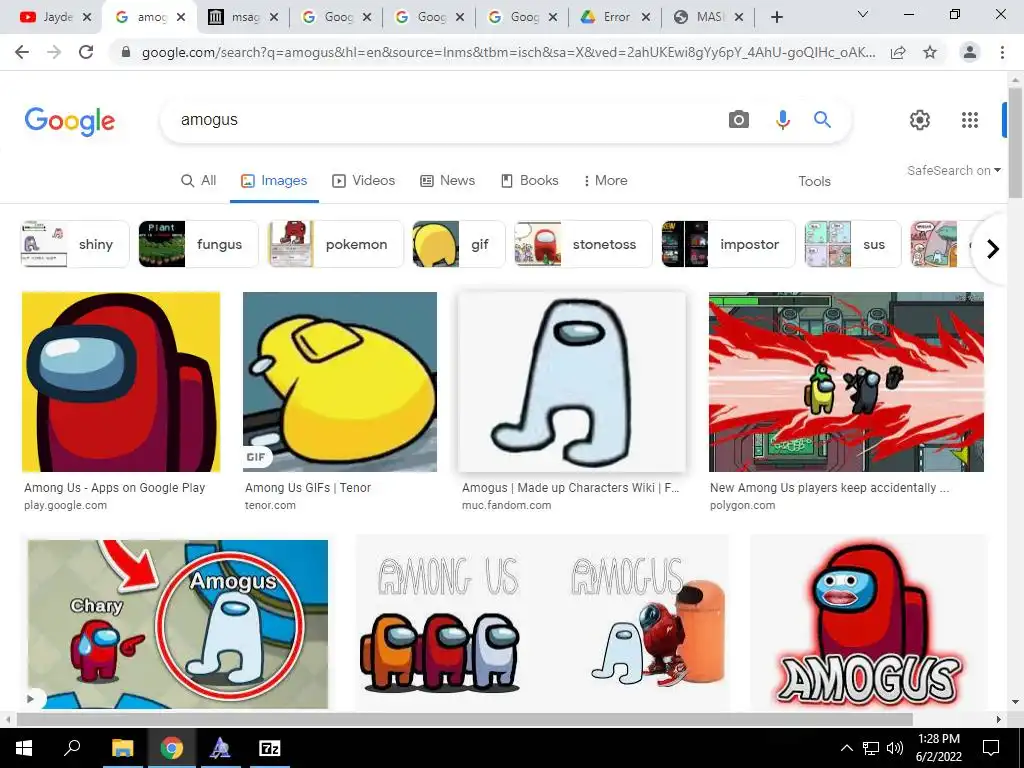Click the browser address bar URL

tap(508, 52)
